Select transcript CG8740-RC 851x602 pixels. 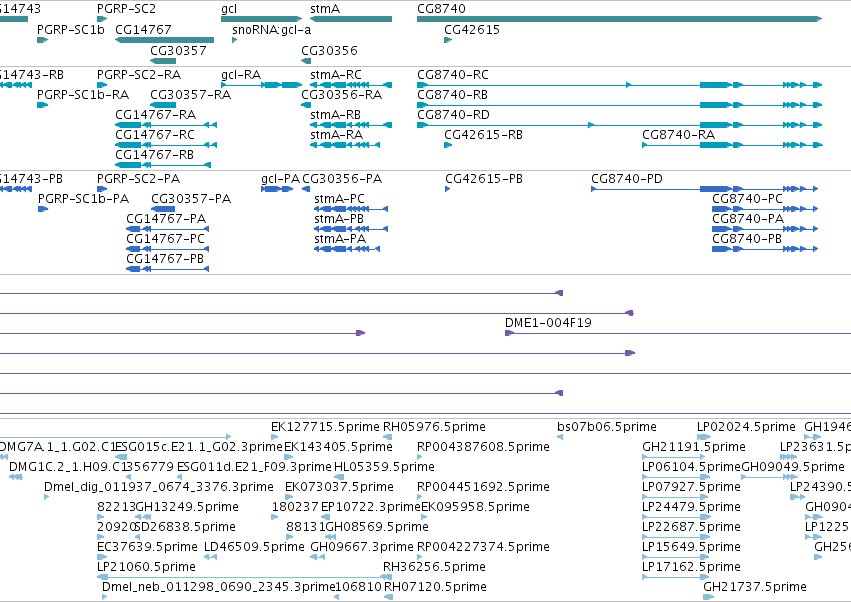[619, 85]
